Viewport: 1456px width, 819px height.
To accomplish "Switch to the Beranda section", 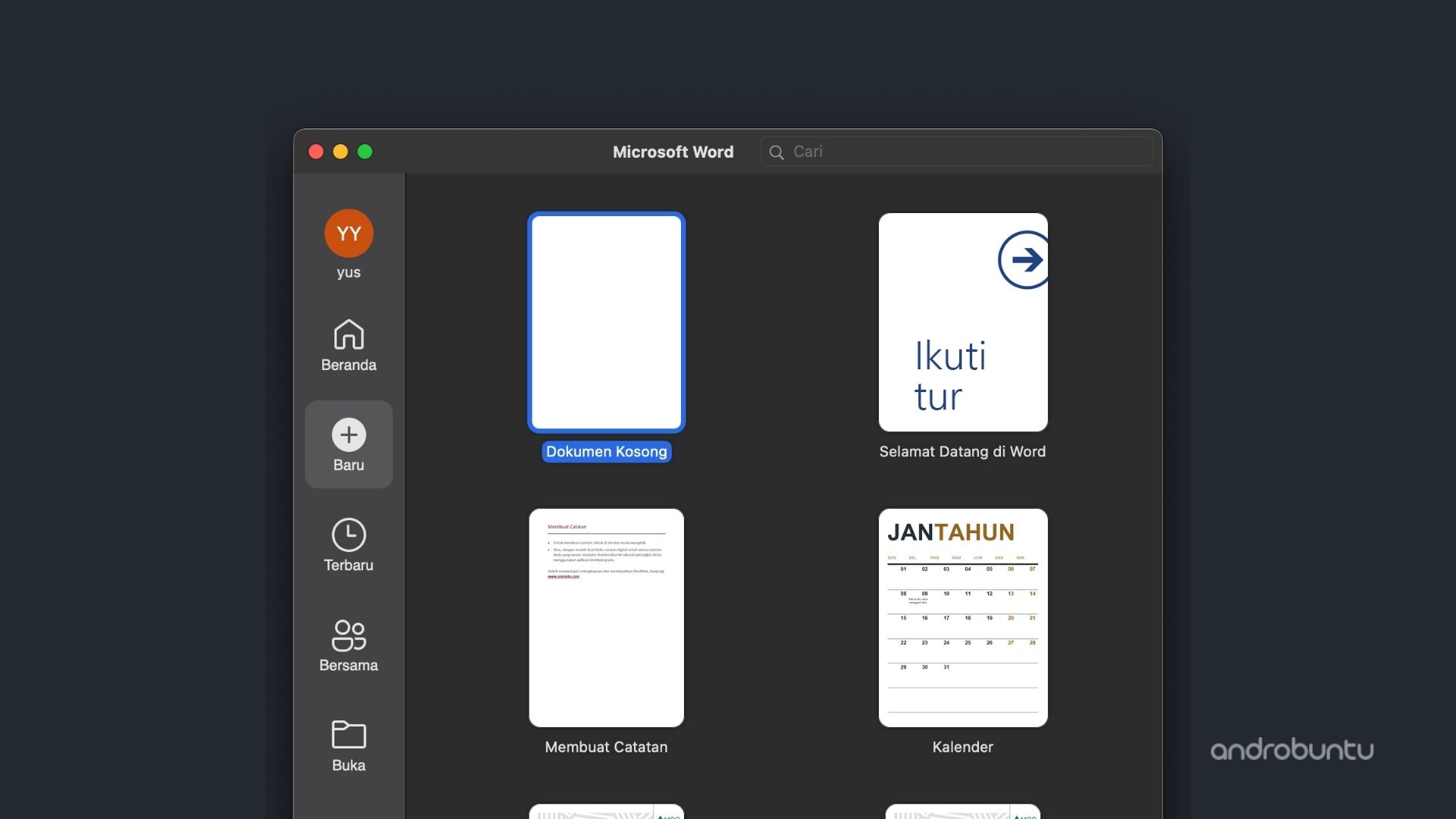I will [348, 347].
